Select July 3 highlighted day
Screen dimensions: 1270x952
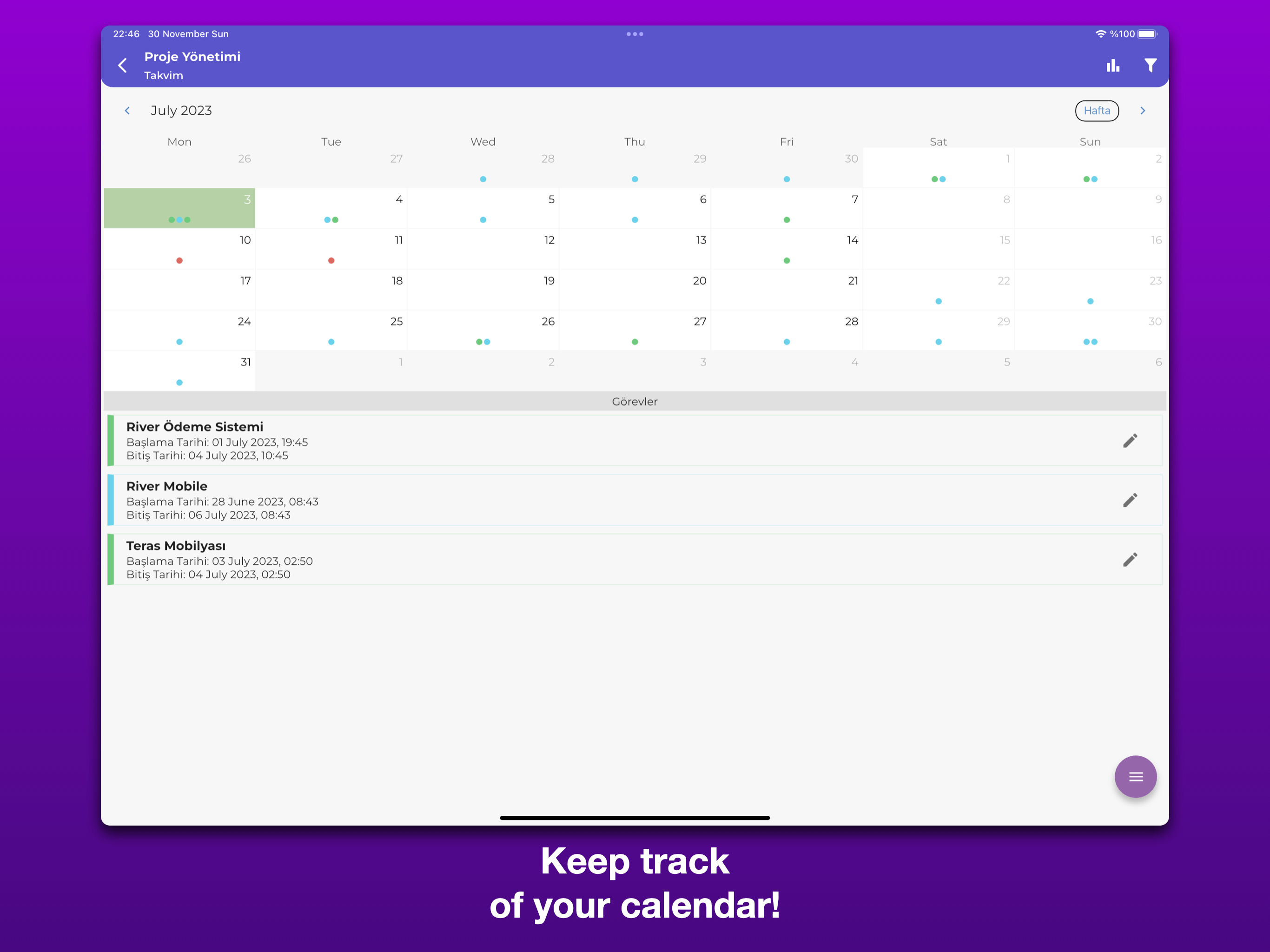(x=179, y=208)
